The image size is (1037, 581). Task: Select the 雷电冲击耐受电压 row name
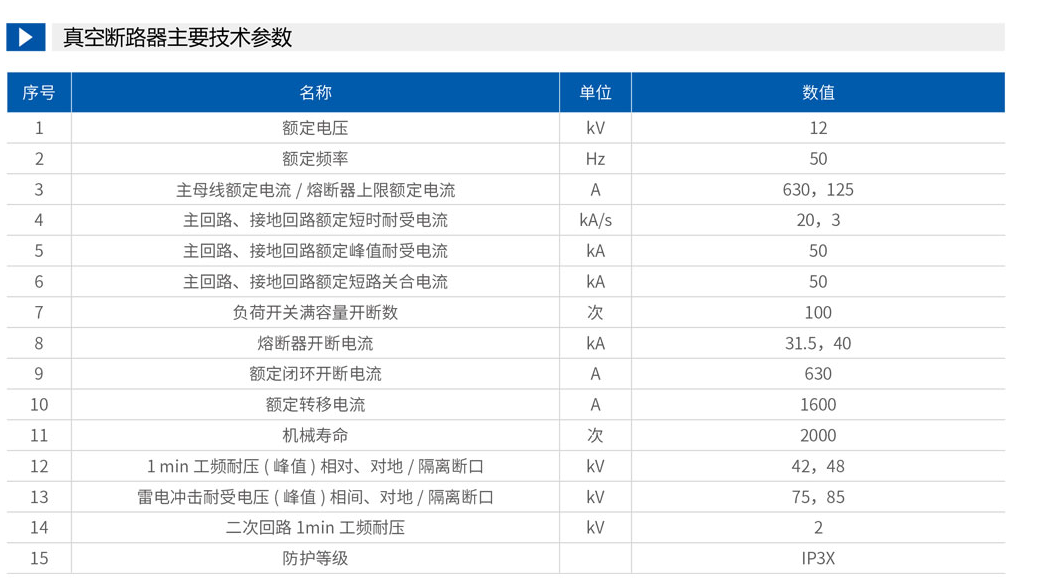tap(315, 497)
